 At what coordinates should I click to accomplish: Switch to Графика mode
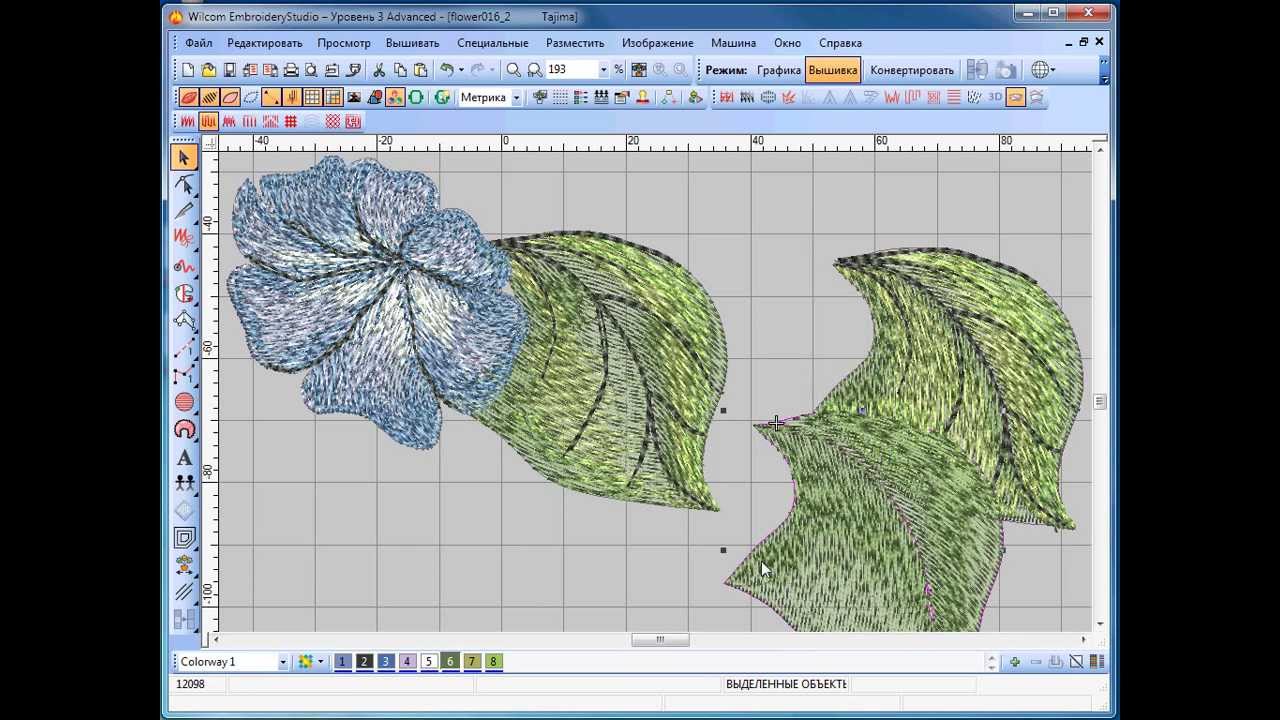[778, 70]
